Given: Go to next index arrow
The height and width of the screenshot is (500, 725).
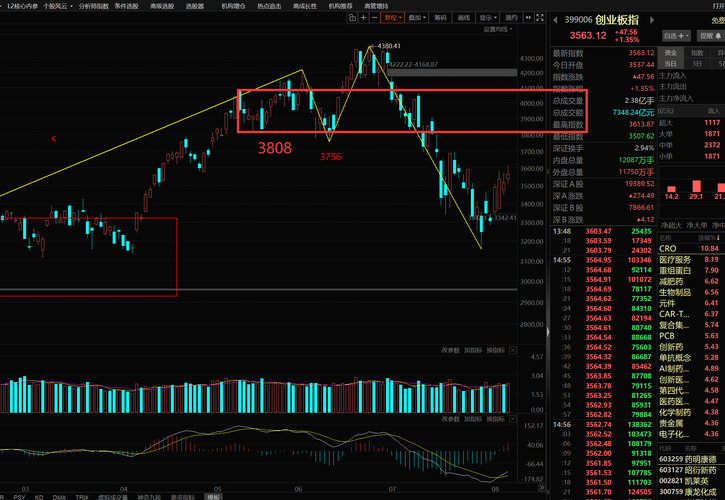Looking at the screenshot, I should coord(652,20).
